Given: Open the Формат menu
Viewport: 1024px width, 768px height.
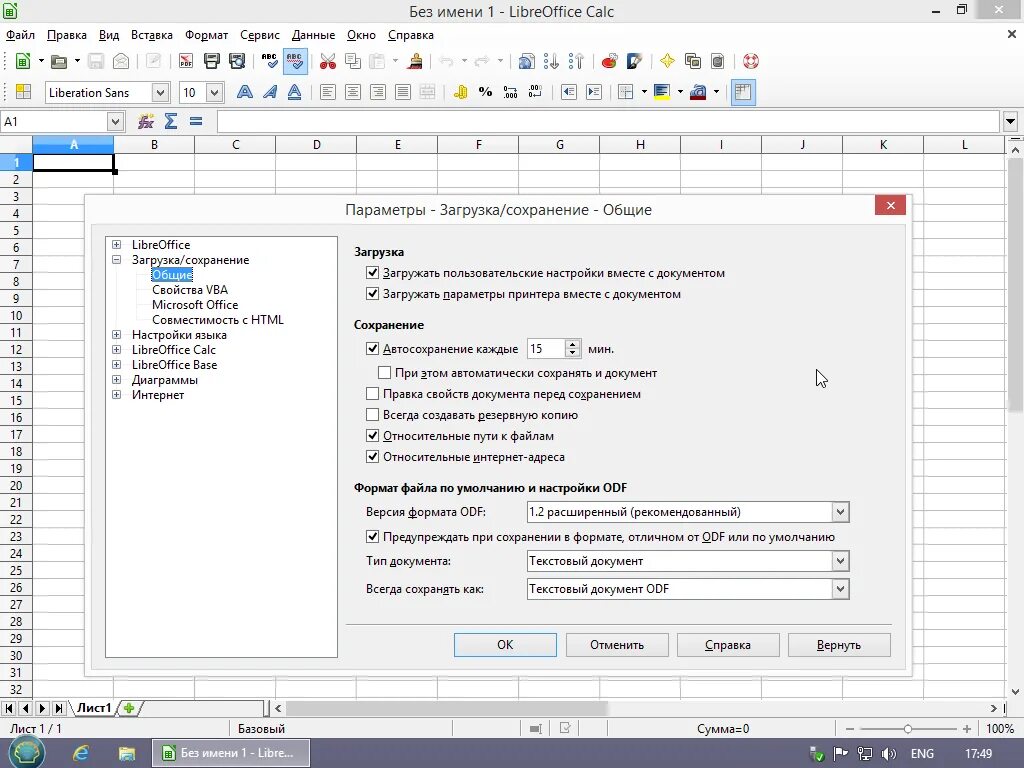Looking at the screenshot, I should (x=206, y=35).
